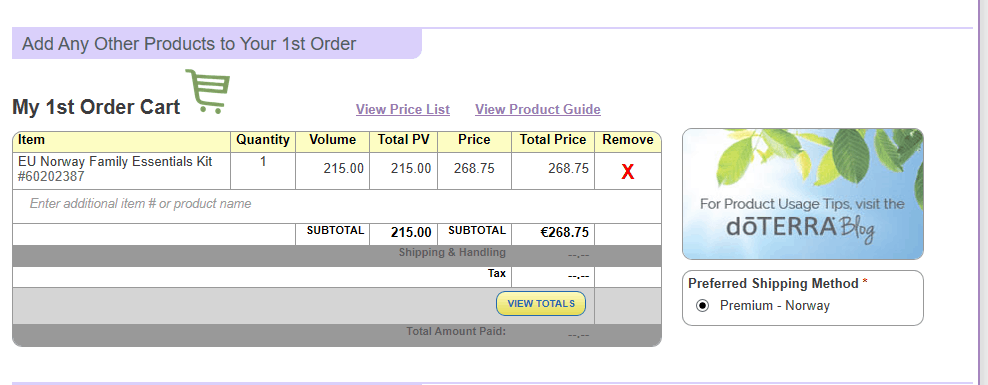Click the Total PV column header
The height and width of the screenshot is (385, 988).
403,141
